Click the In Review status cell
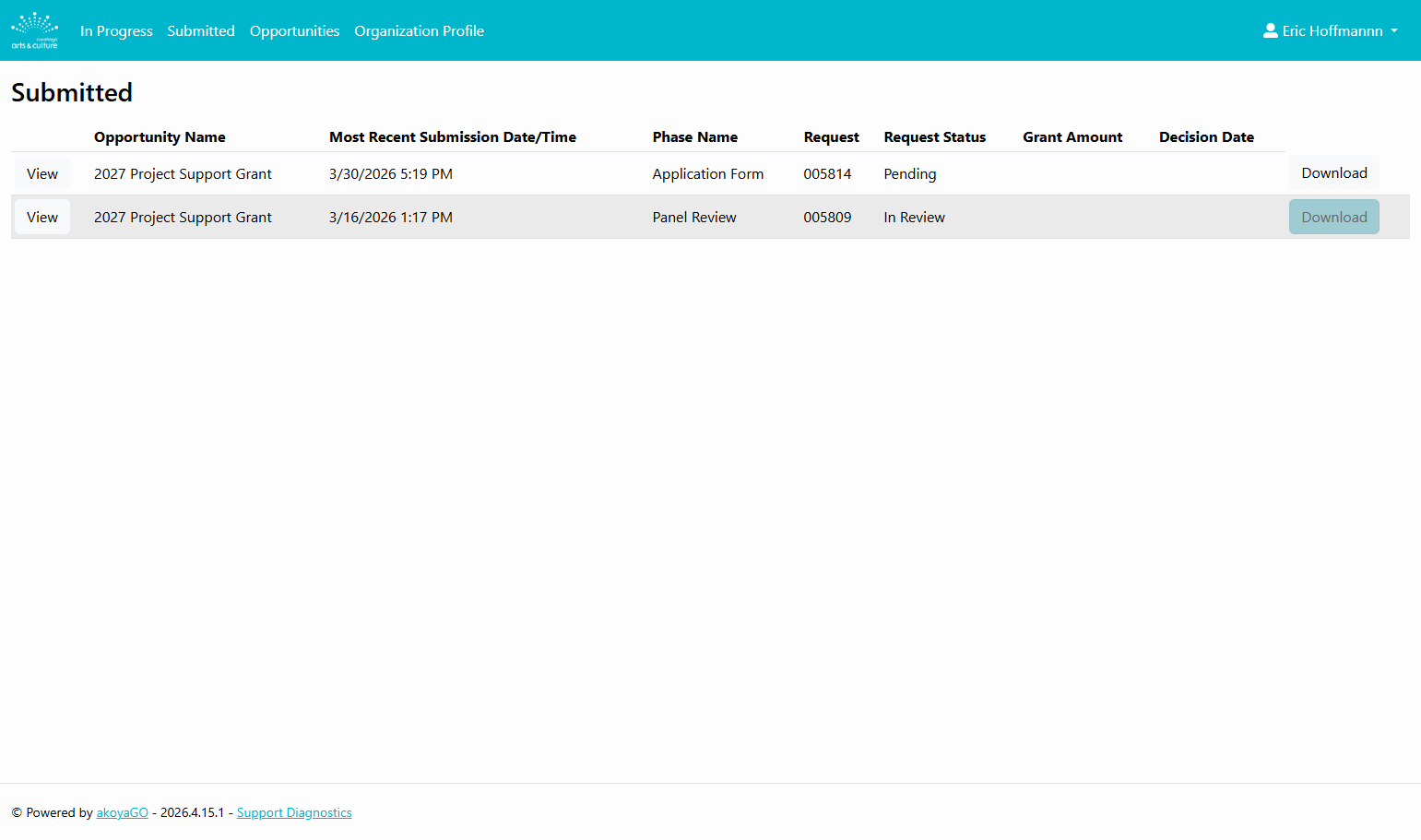 (914, 217)
